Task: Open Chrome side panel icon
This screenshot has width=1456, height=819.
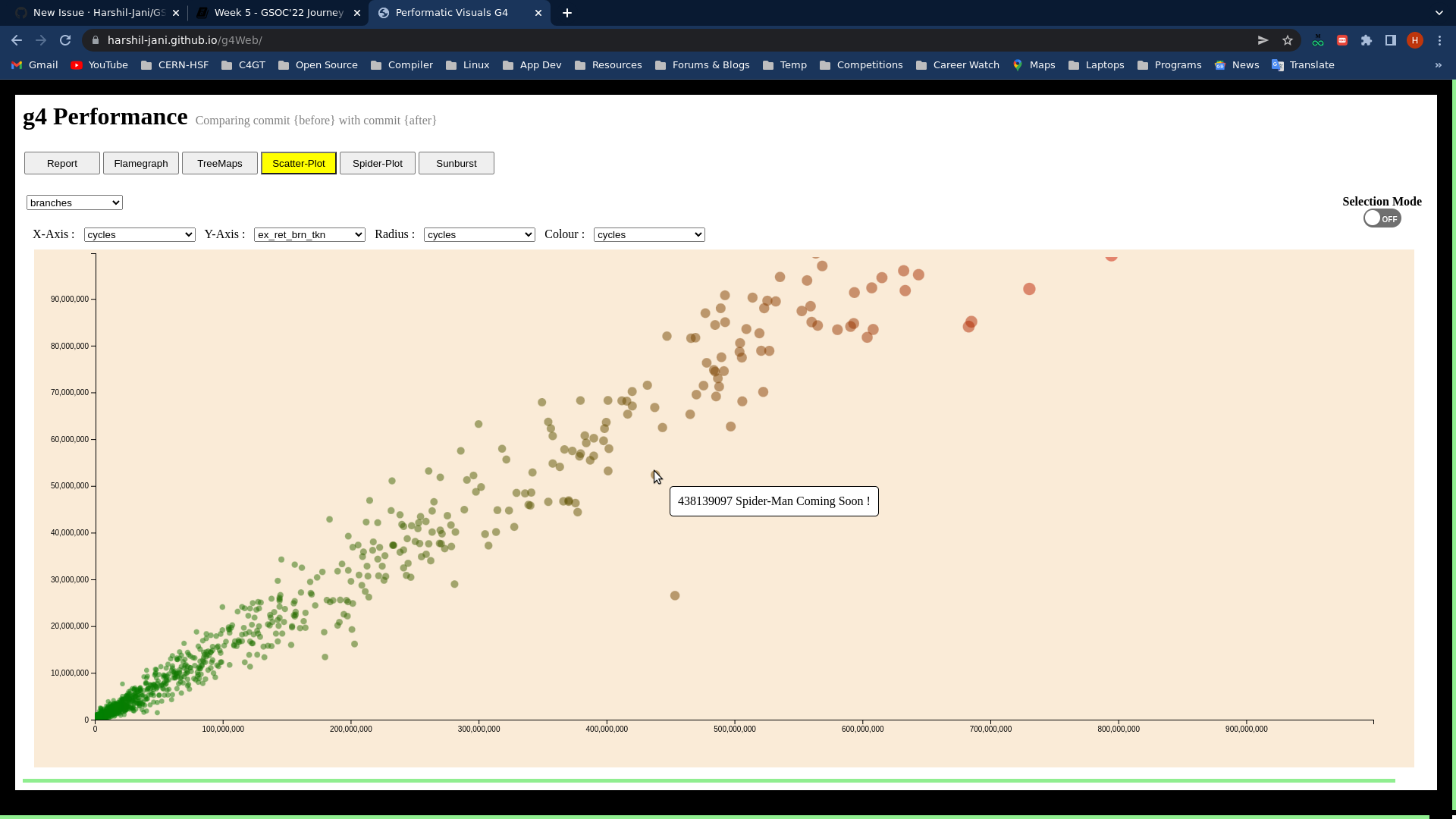Action: pos(1391,40)
